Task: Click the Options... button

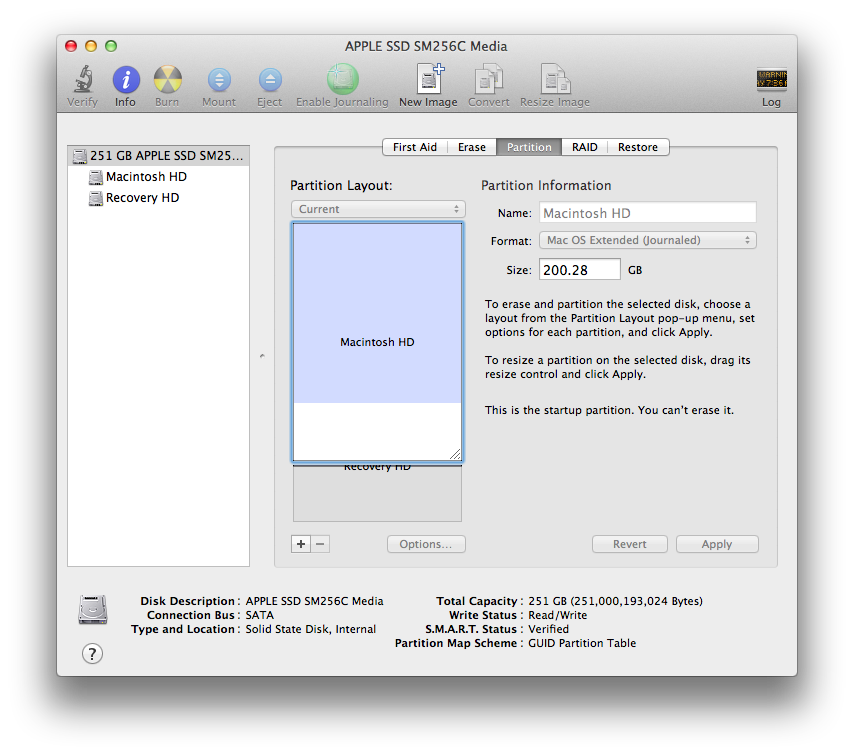Action: coord(426,544)
